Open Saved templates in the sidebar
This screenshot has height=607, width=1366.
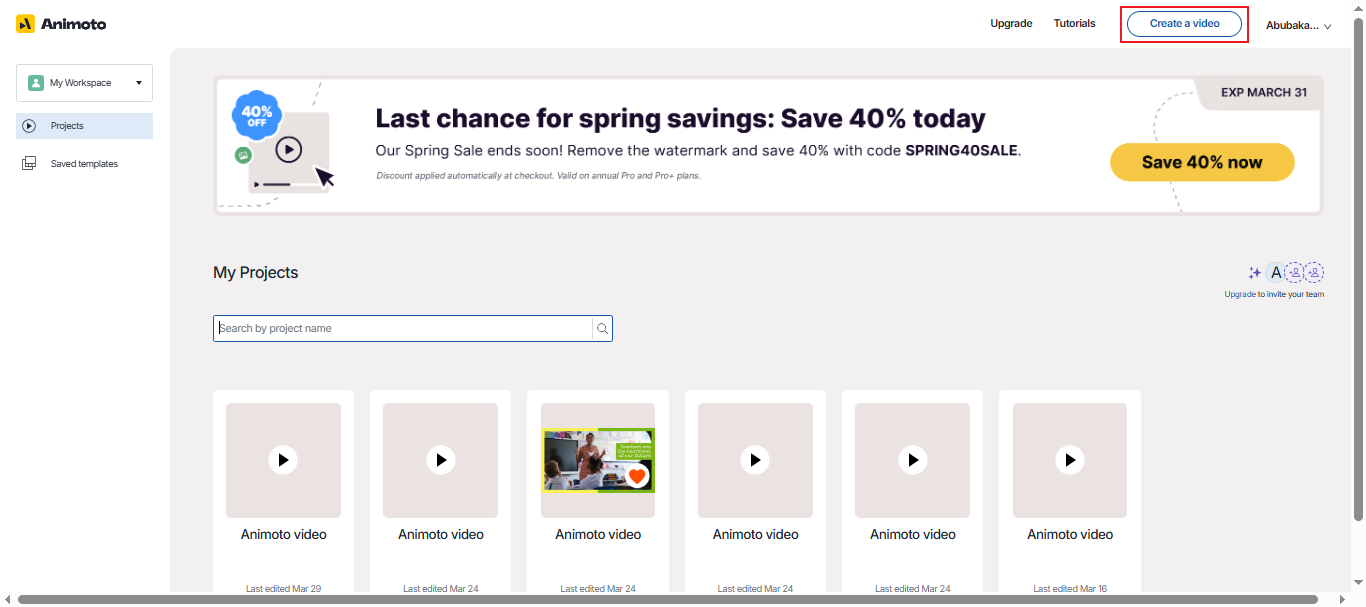pyautogui.click(x=84, y=164)
